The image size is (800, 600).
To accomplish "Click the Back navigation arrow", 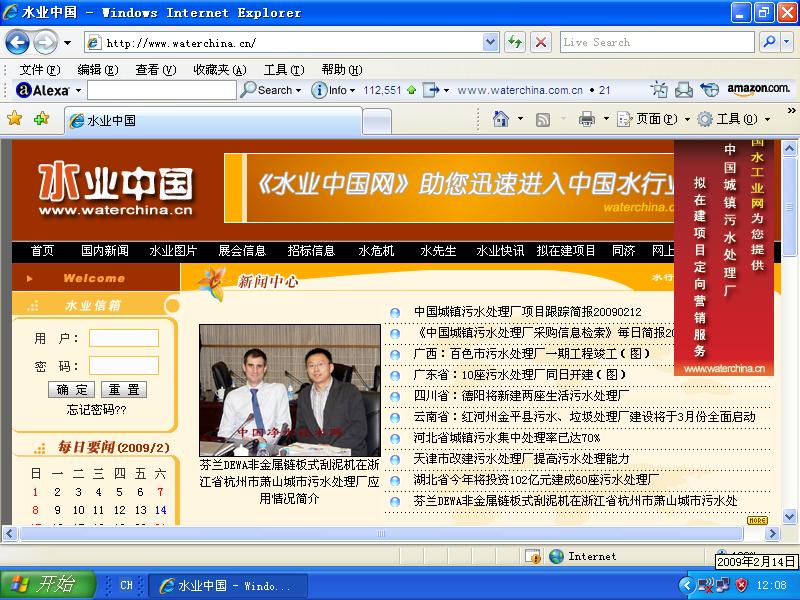I will coord(16,42).
